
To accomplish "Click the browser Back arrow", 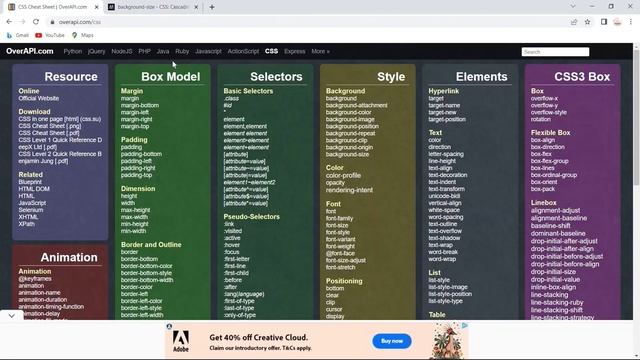I will pos(9,22).
